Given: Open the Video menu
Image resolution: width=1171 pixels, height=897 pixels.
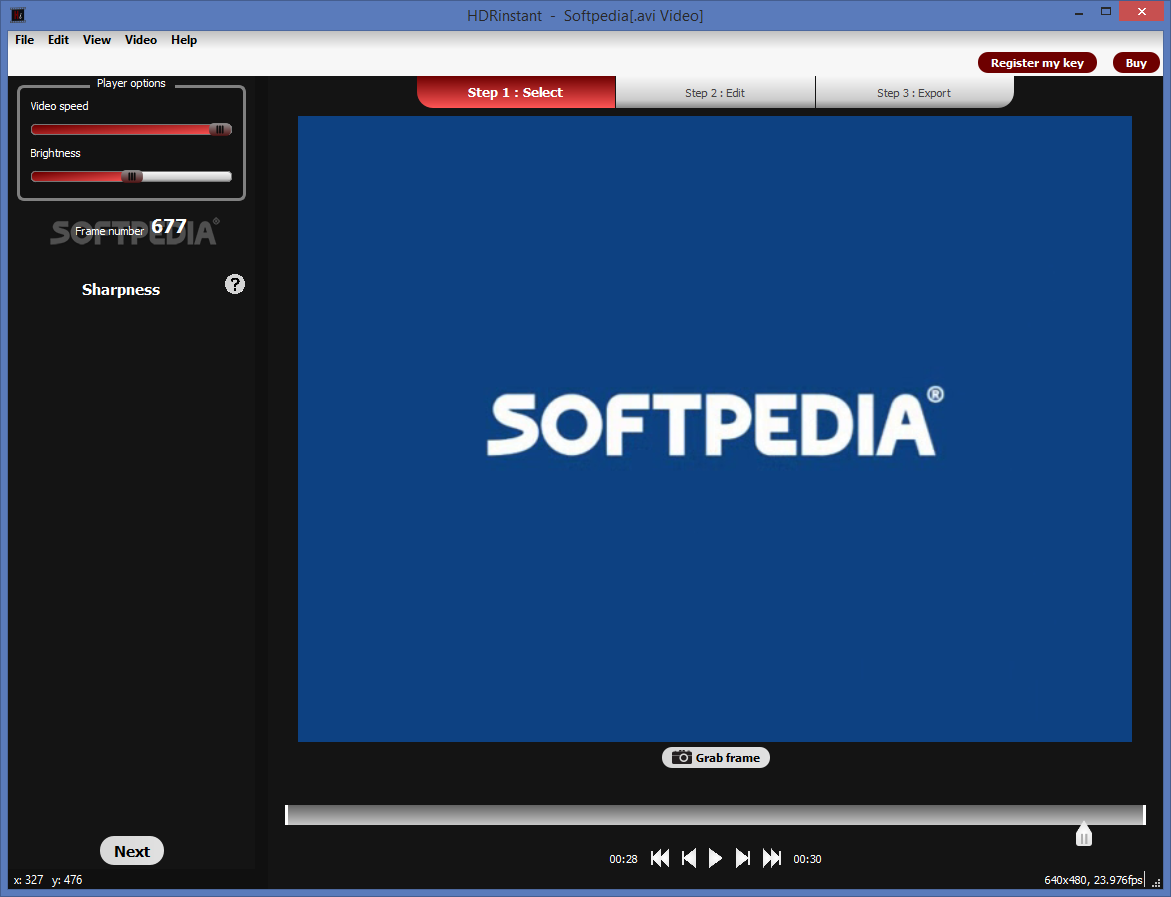Looking at the screenshot, I should (x=140, y=40).
